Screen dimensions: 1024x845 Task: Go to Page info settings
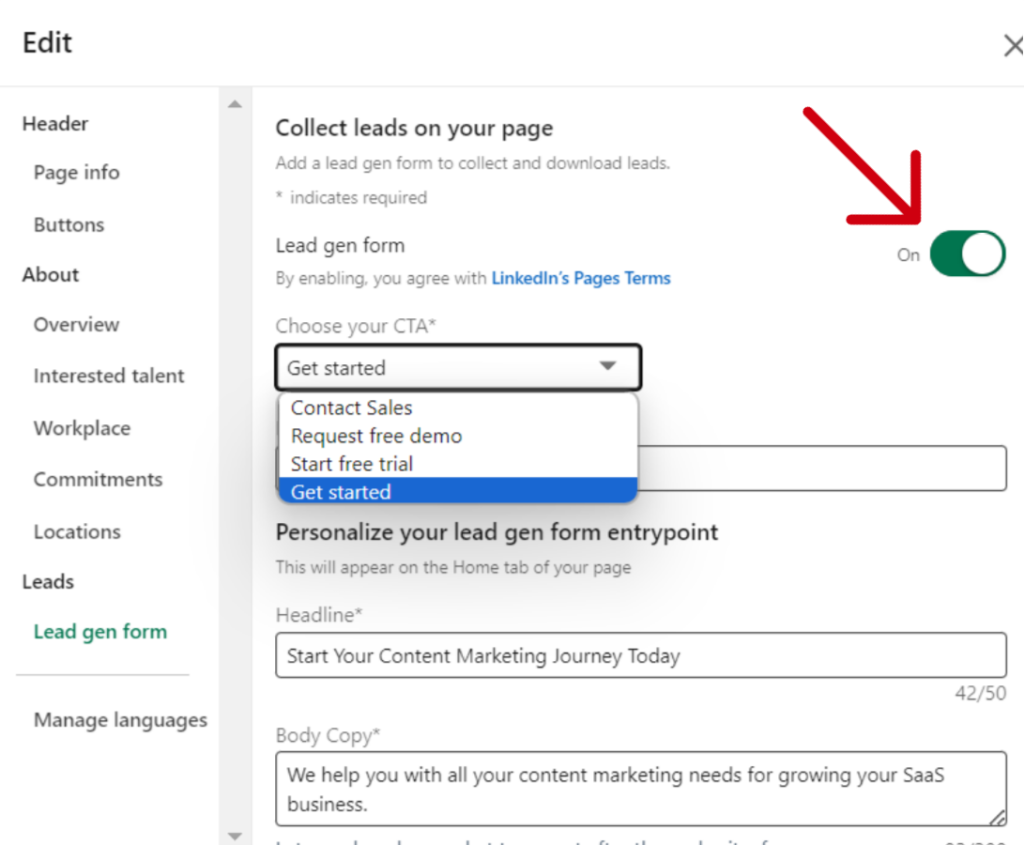click(76, 172)
